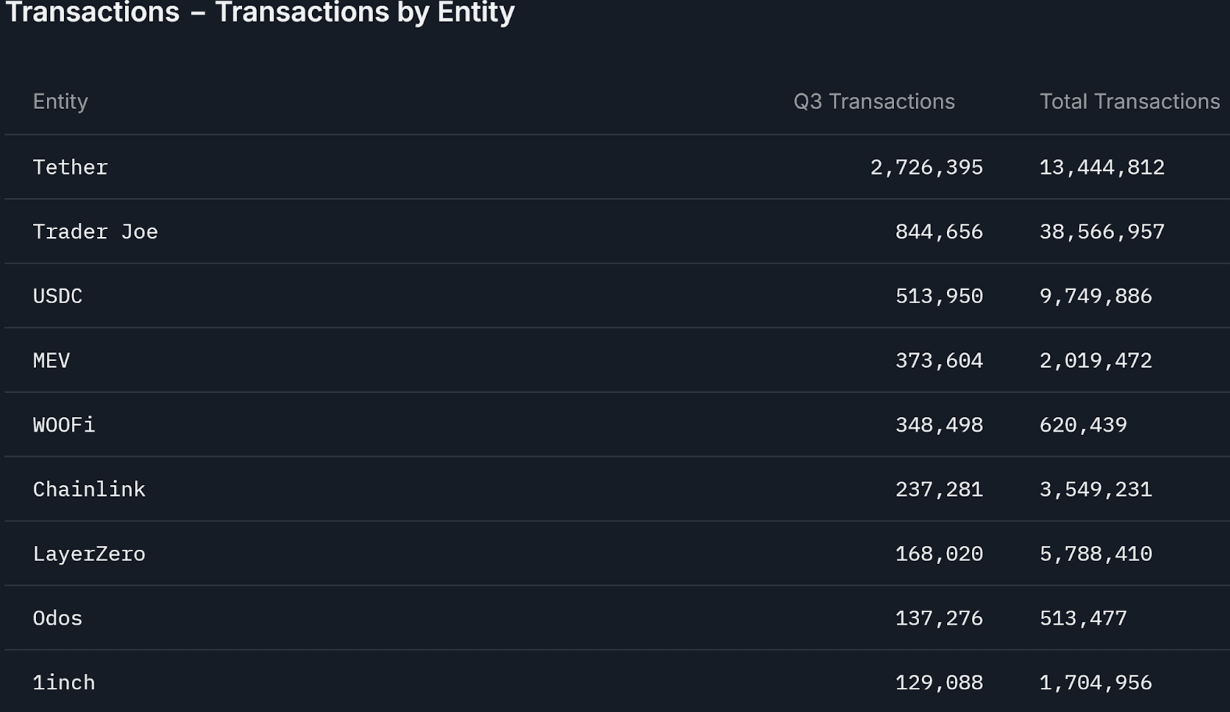1230x712 pixels.
Task: Click Trader Joe's total 38,566,957
Action: 1102,232
